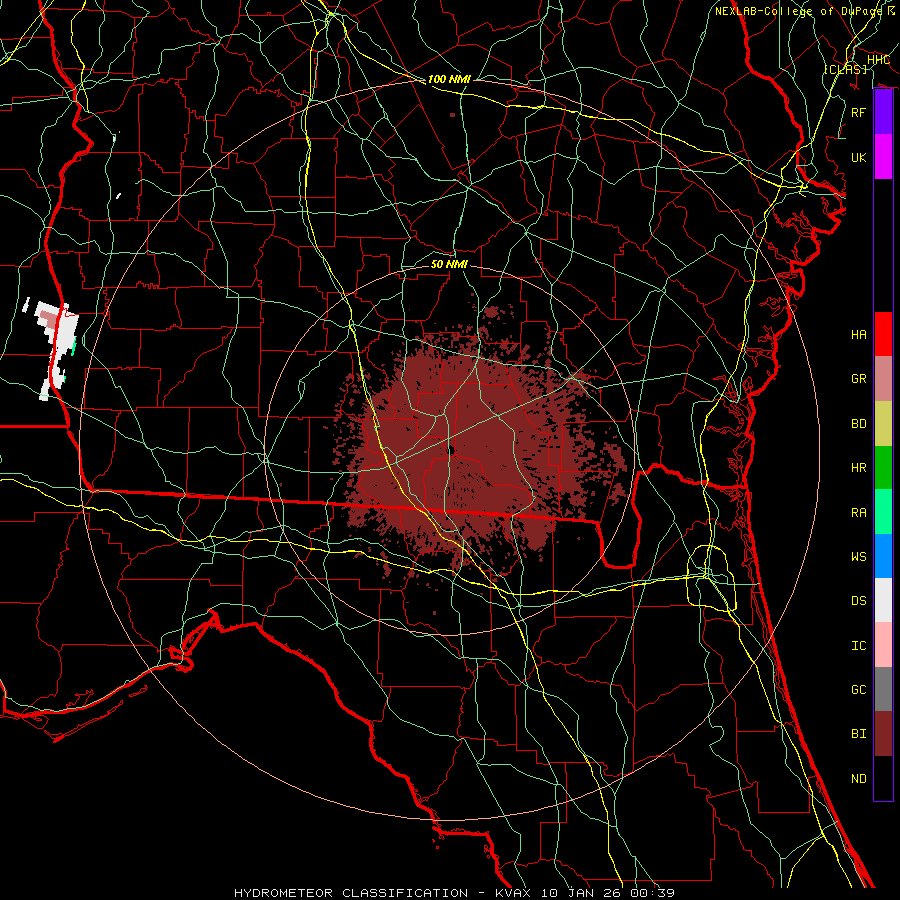Viewport: 900px width, 900px height.
Task: Click the WS blue legend swatch
Action: point(883,556)
